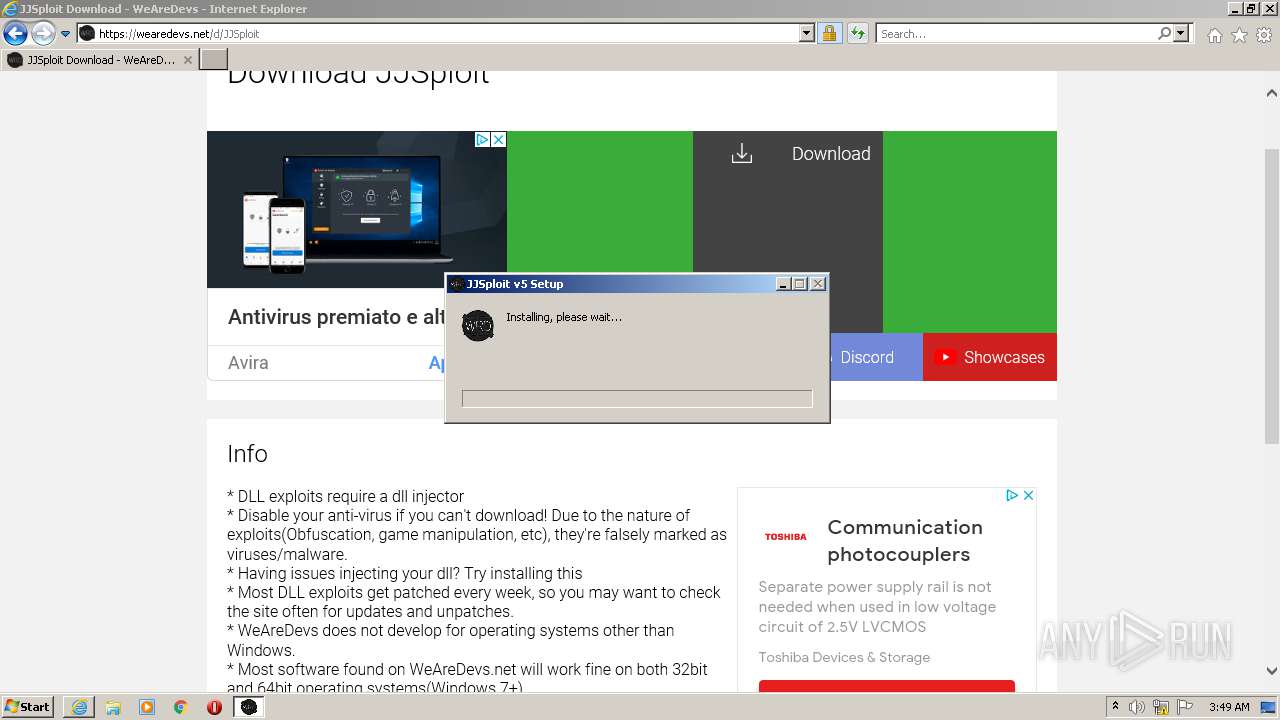The height and width of the screenshot is (720, 1280).
Task: Click Toshiba Devices & Storage text
Action: (844, 657)
